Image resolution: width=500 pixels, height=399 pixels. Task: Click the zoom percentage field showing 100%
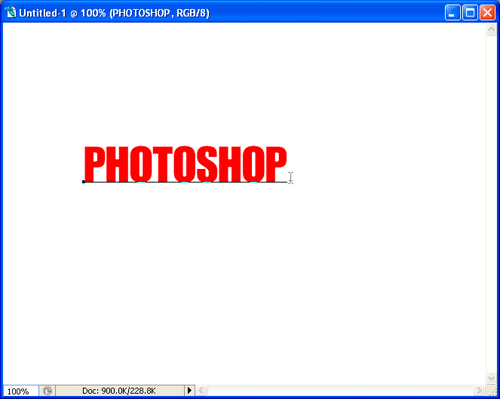click(21, 391)
